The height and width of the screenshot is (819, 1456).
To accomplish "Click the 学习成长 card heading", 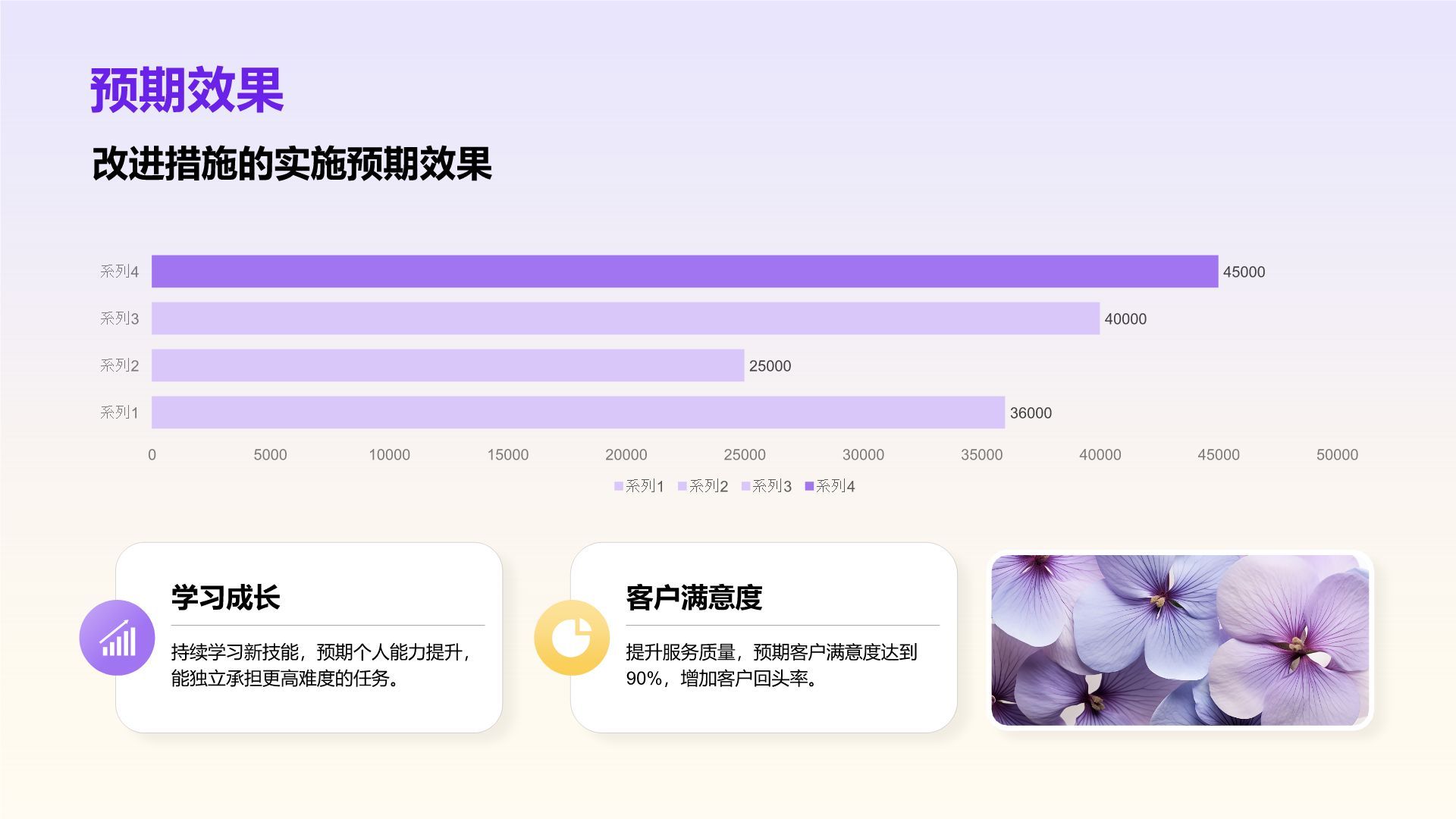I will tap(224, 598).
